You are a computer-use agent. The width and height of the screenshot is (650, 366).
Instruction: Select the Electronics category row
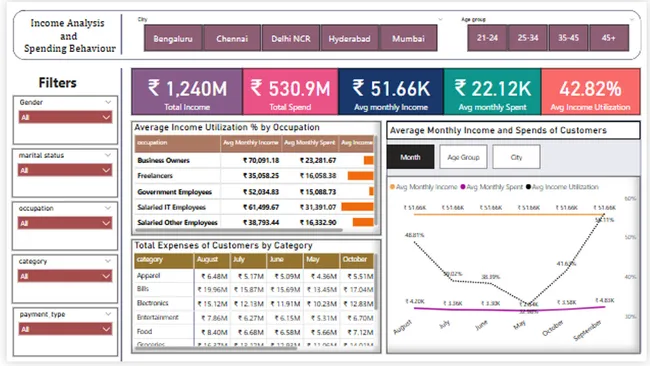(x=254, y=303)
